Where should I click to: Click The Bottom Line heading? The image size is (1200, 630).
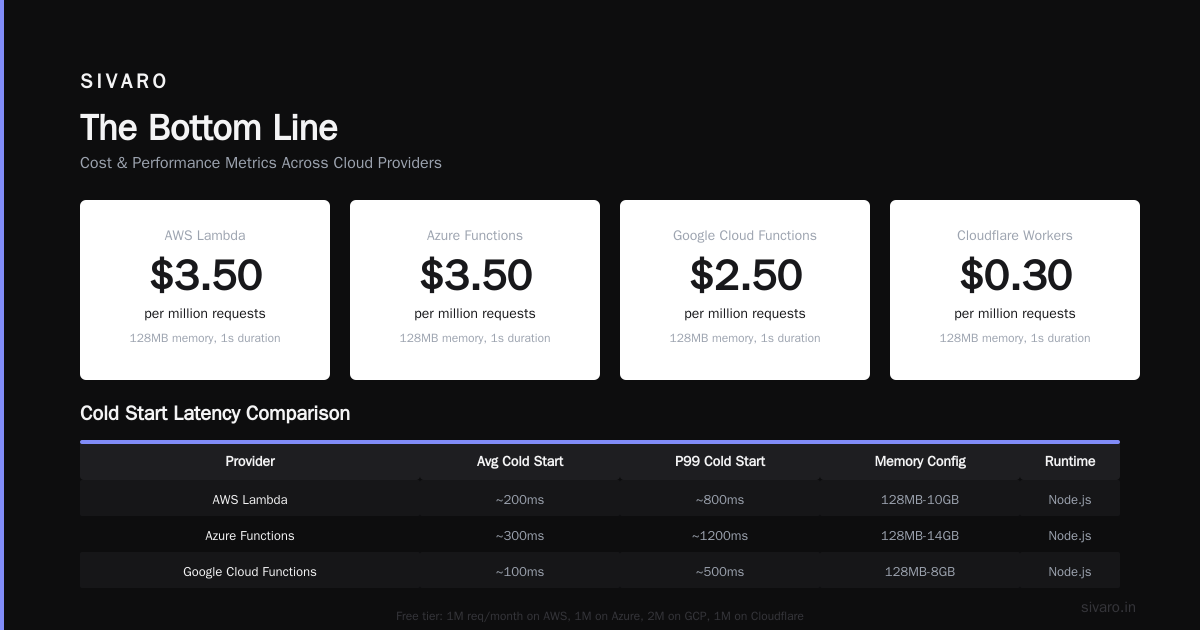click(x=209, y=128)
